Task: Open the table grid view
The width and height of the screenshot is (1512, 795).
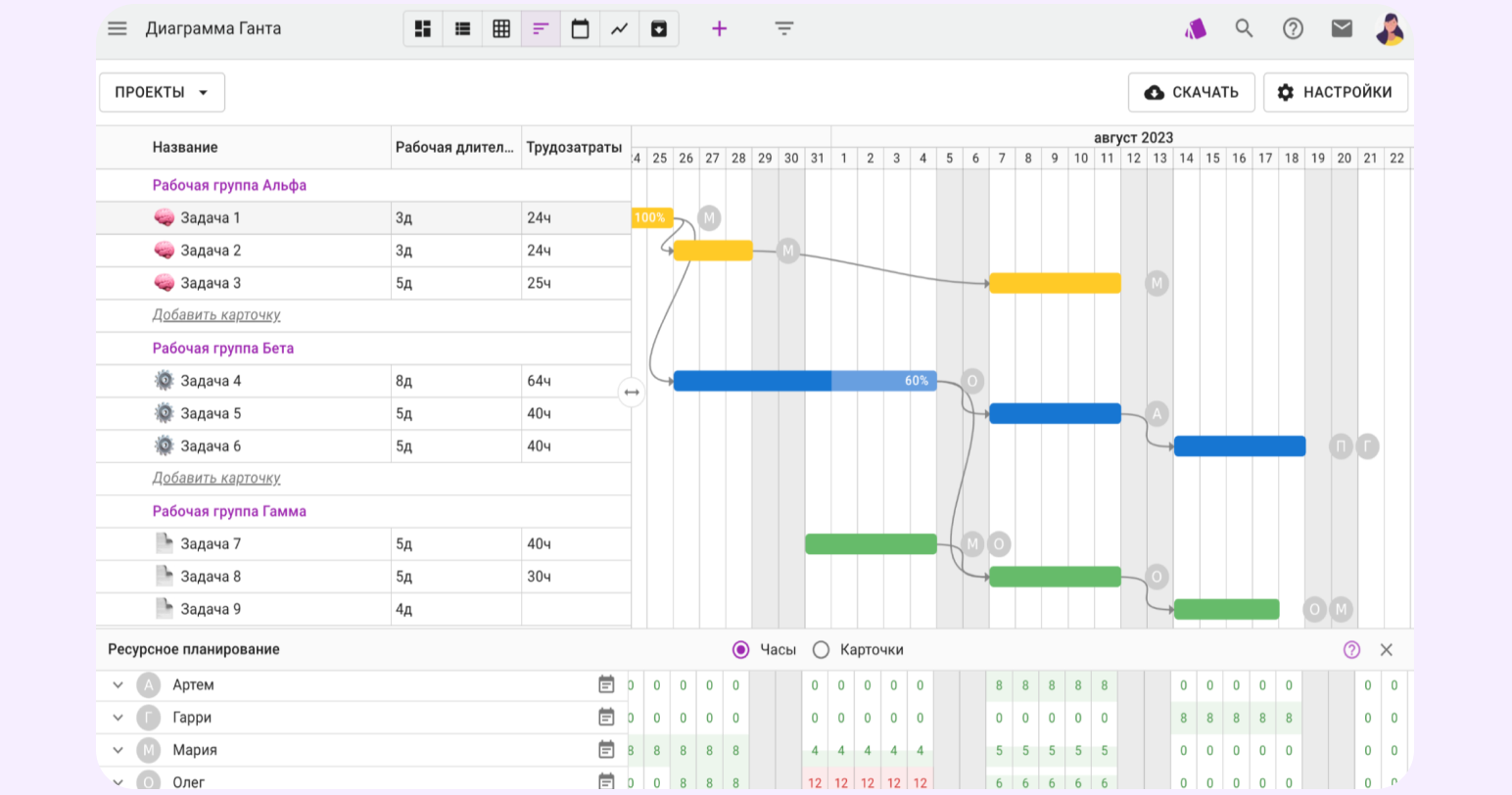Action: coord(501,29)
